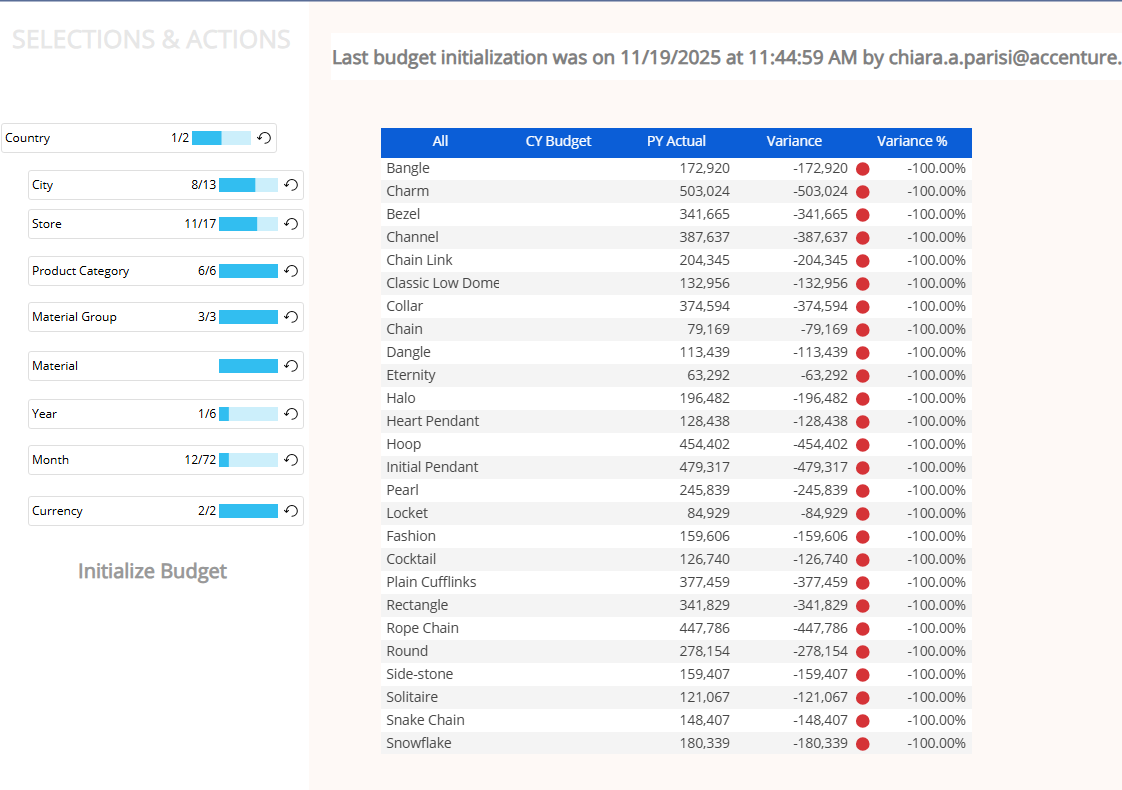This screenshot has width=1122, height=790.
Task: Click the Initialize Budget button
Action: (152, 571)
